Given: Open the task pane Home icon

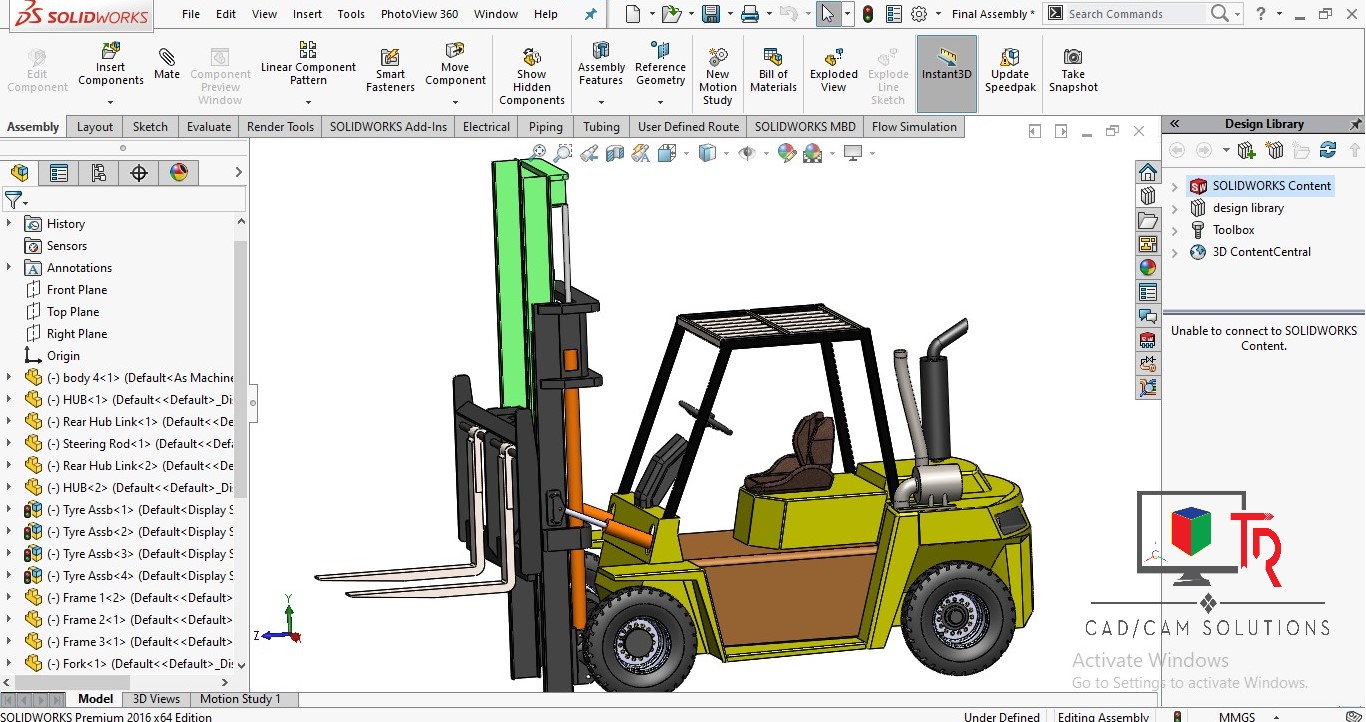Looking at the screenshot, I should [x=1148, y=172].
